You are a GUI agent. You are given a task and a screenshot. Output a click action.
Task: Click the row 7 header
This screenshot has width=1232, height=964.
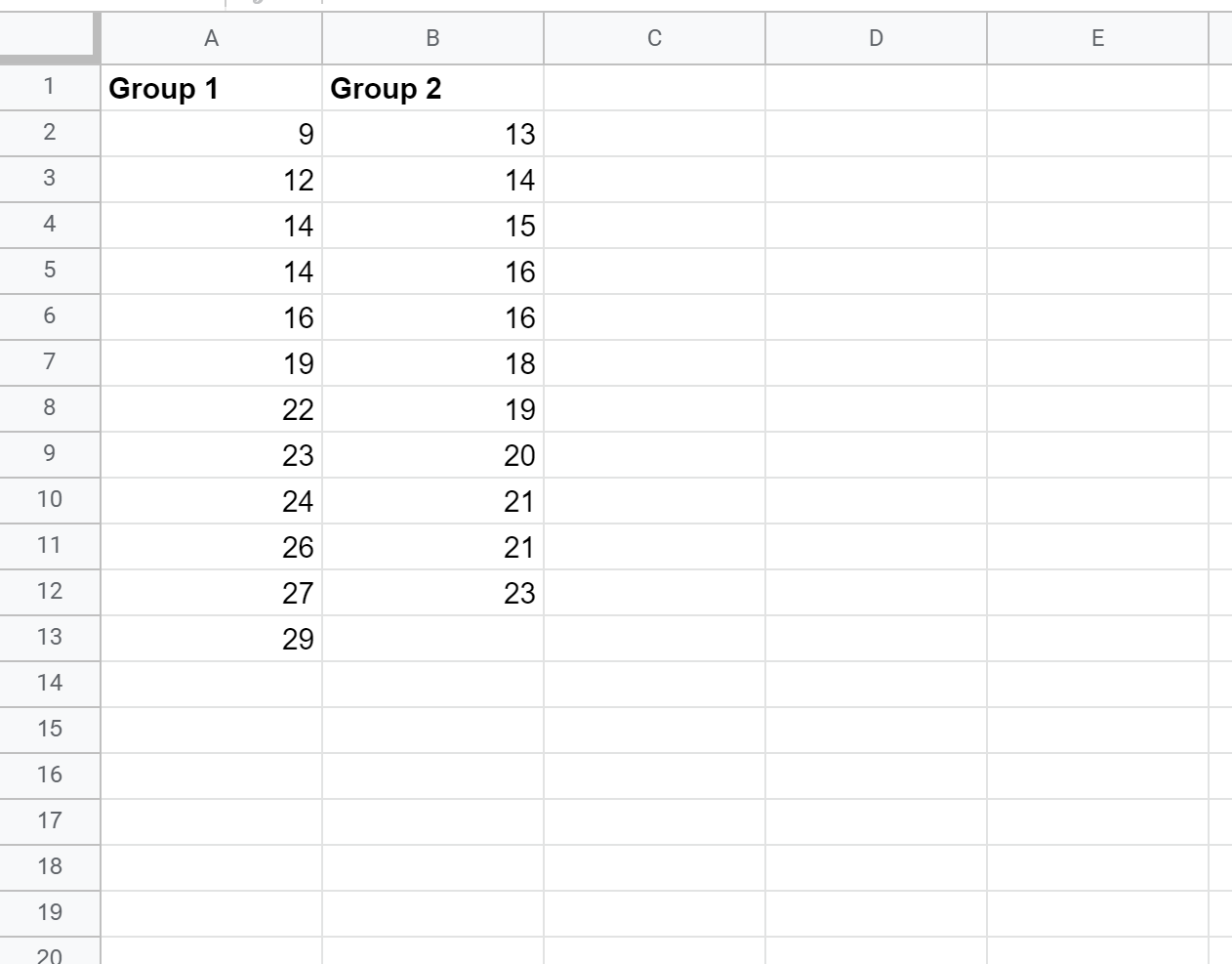[49, 362]
